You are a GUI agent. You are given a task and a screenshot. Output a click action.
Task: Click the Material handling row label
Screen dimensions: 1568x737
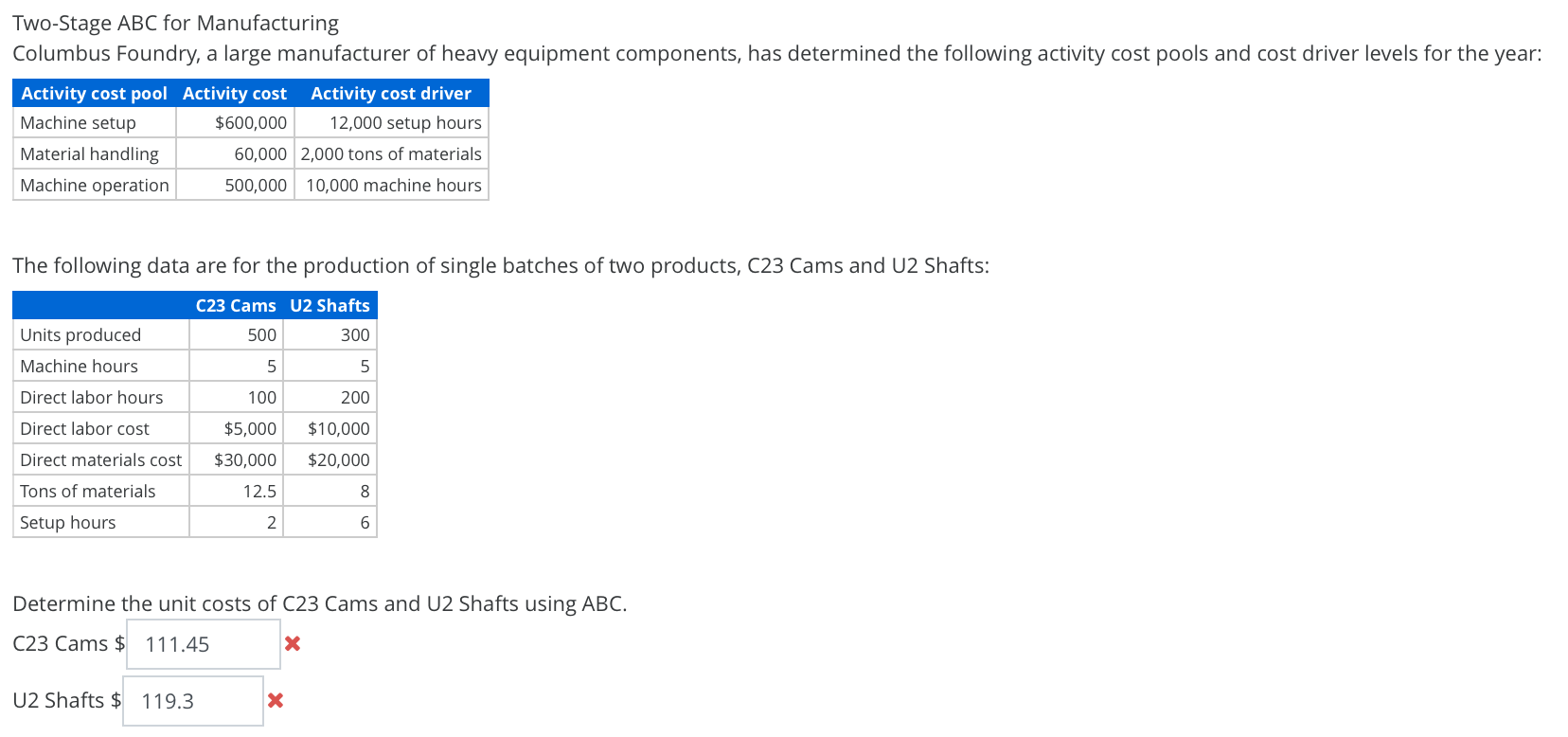[x=89, y=154]
